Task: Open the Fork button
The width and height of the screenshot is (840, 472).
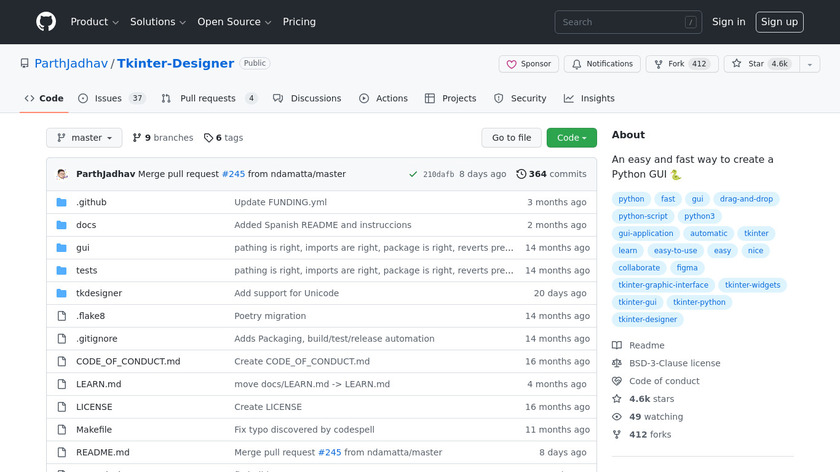Action: 680,64
